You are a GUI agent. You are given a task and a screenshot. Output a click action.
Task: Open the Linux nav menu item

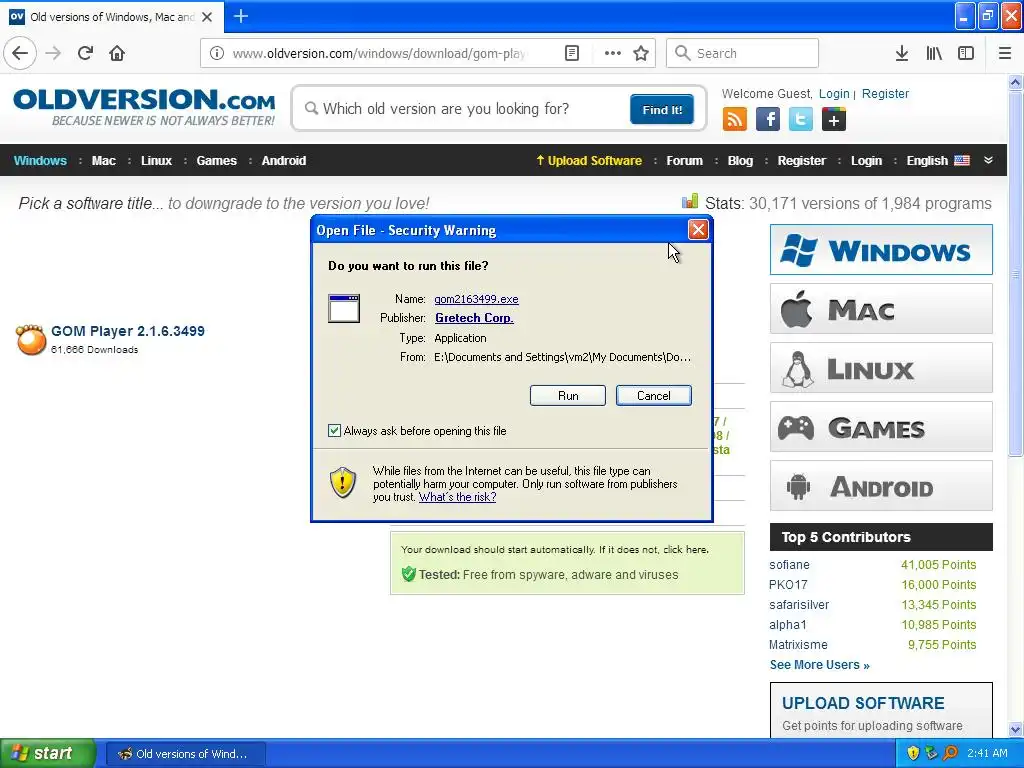[x=157, y=161]
